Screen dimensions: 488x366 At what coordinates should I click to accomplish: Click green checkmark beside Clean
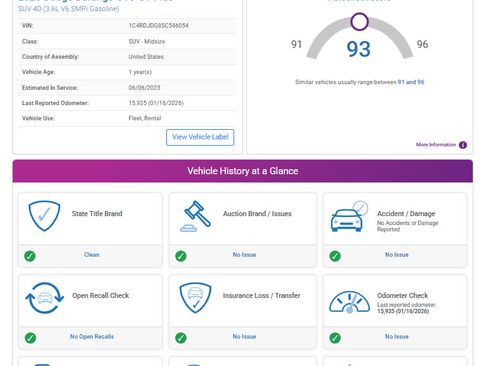pos(30,256)
